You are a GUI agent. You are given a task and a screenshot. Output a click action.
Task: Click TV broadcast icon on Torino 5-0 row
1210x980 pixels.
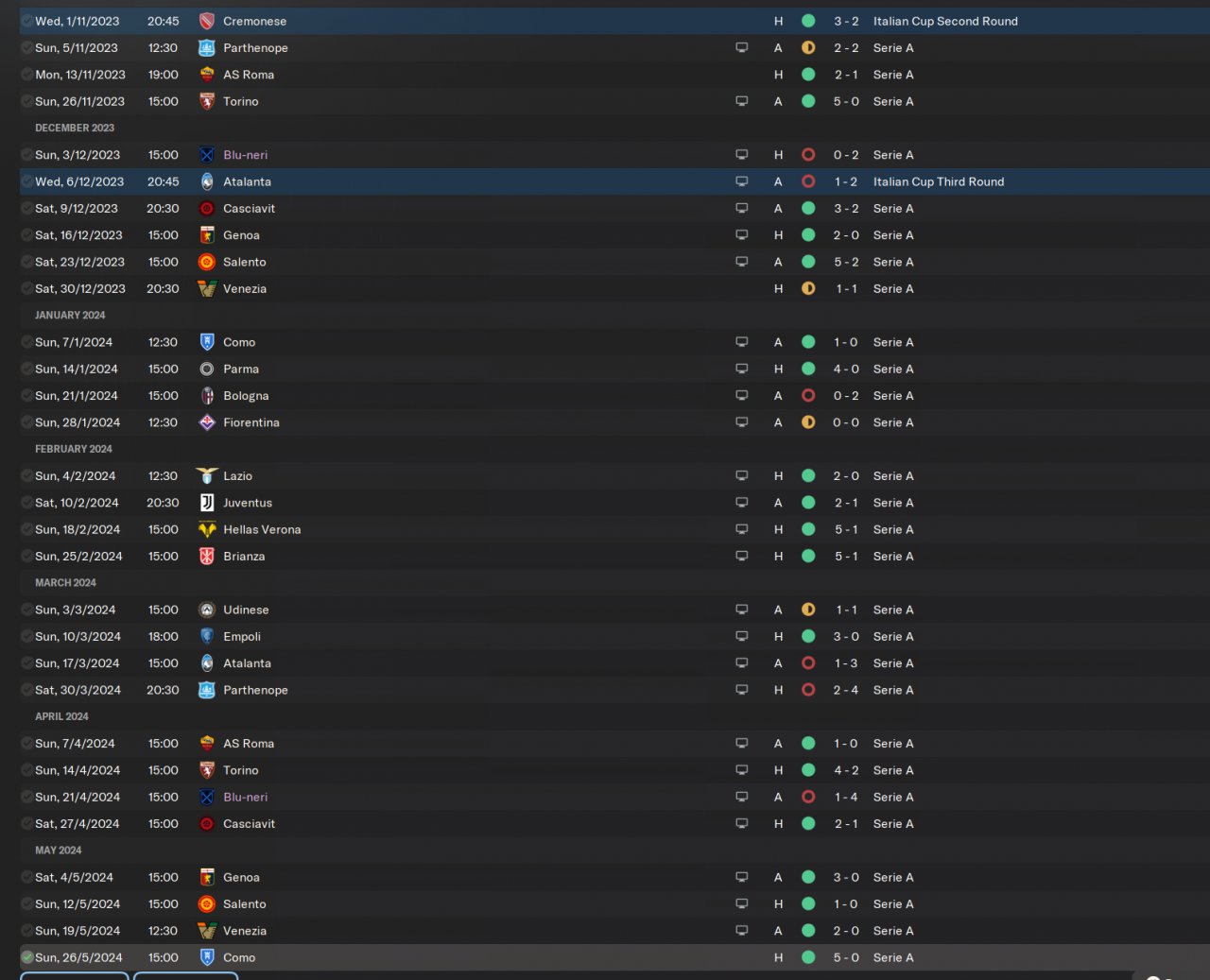(x=742, y=101)
